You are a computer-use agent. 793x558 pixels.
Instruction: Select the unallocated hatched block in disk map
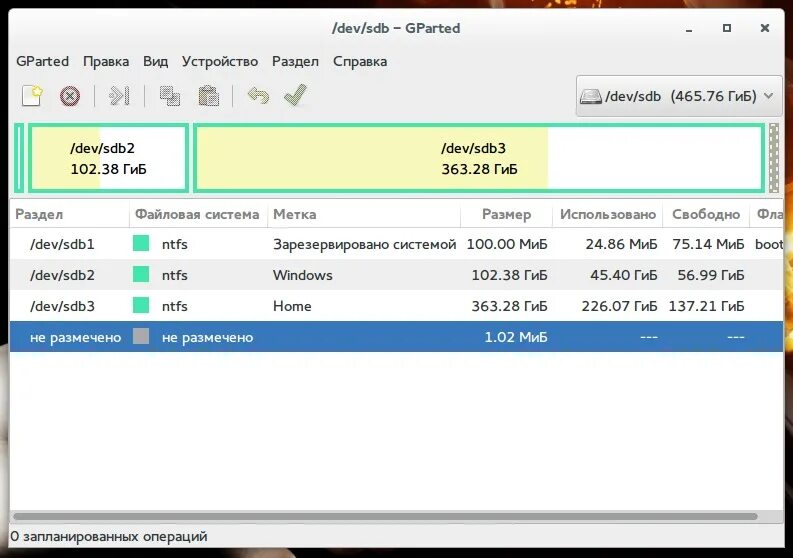point(774,158)
